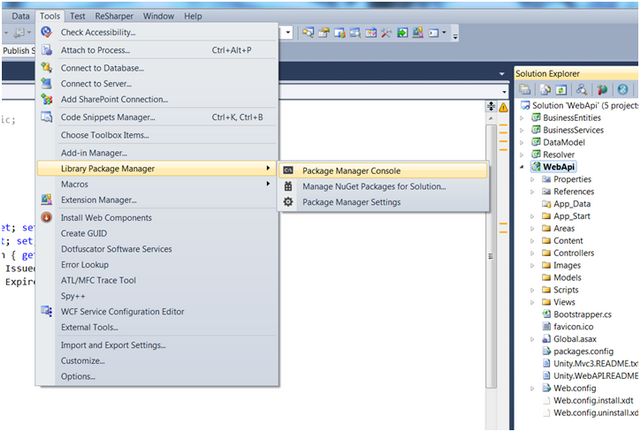
Task: Click the scrollbar up arrow in editor
Action: click(x=491, y=118)
